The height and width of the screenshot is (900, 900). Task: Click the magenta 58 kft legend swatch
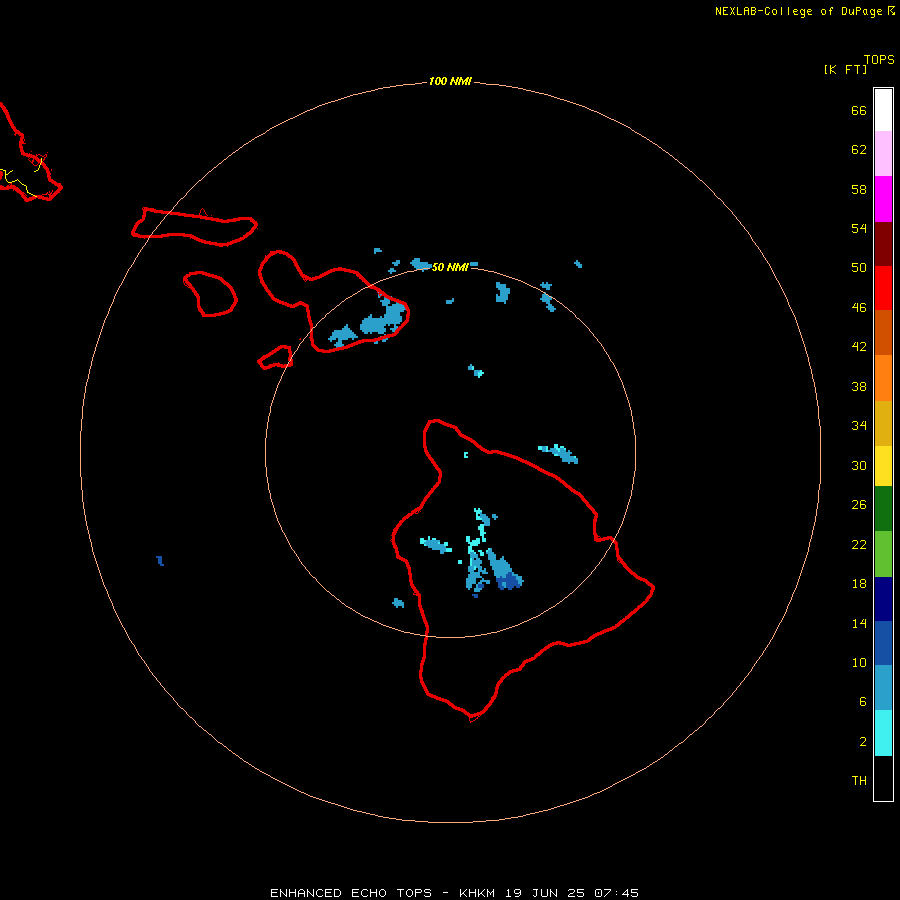click(883, 199)
